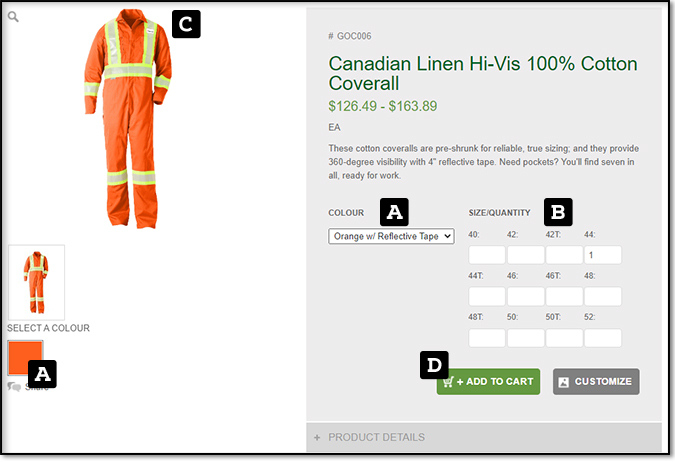Image resolution: width=675 pixels, height=462 pixels.
Task: Click the size 48 quantity field
Action: 603,296
